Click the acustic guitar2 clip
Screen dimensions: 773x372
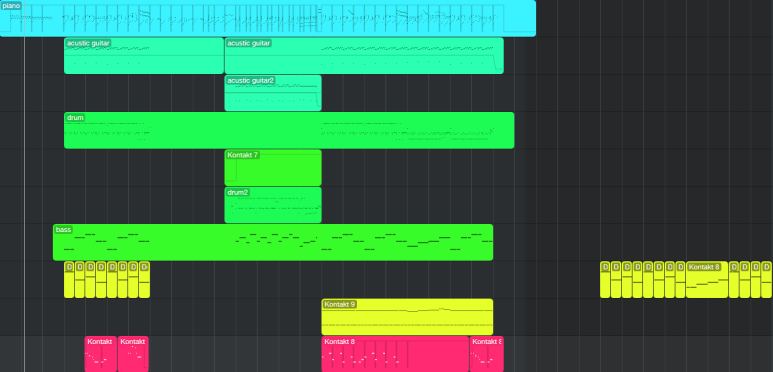(x=273, y=93)
